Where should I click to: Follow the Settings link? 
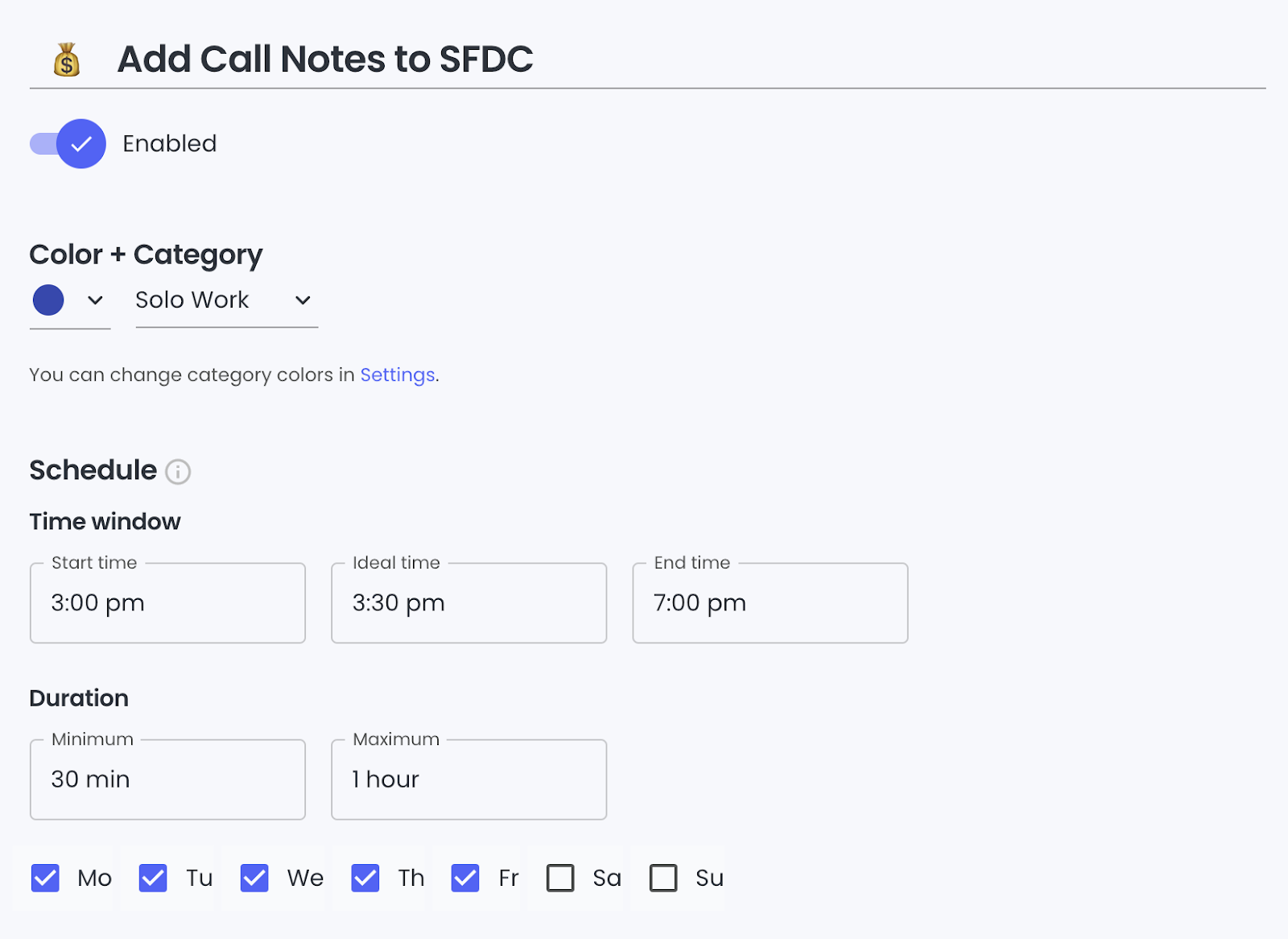tap(398, 374)
